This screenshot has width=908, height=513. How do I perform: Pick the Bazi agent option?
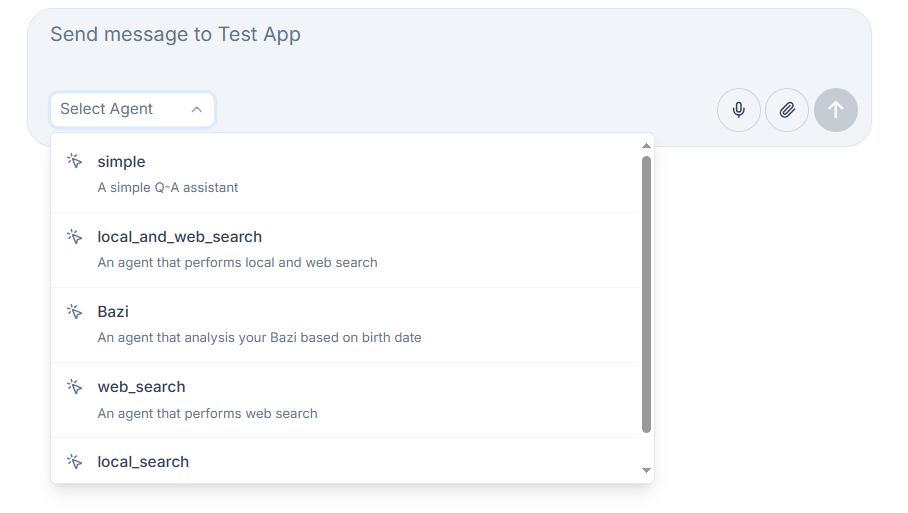click(x=113, y=312)
